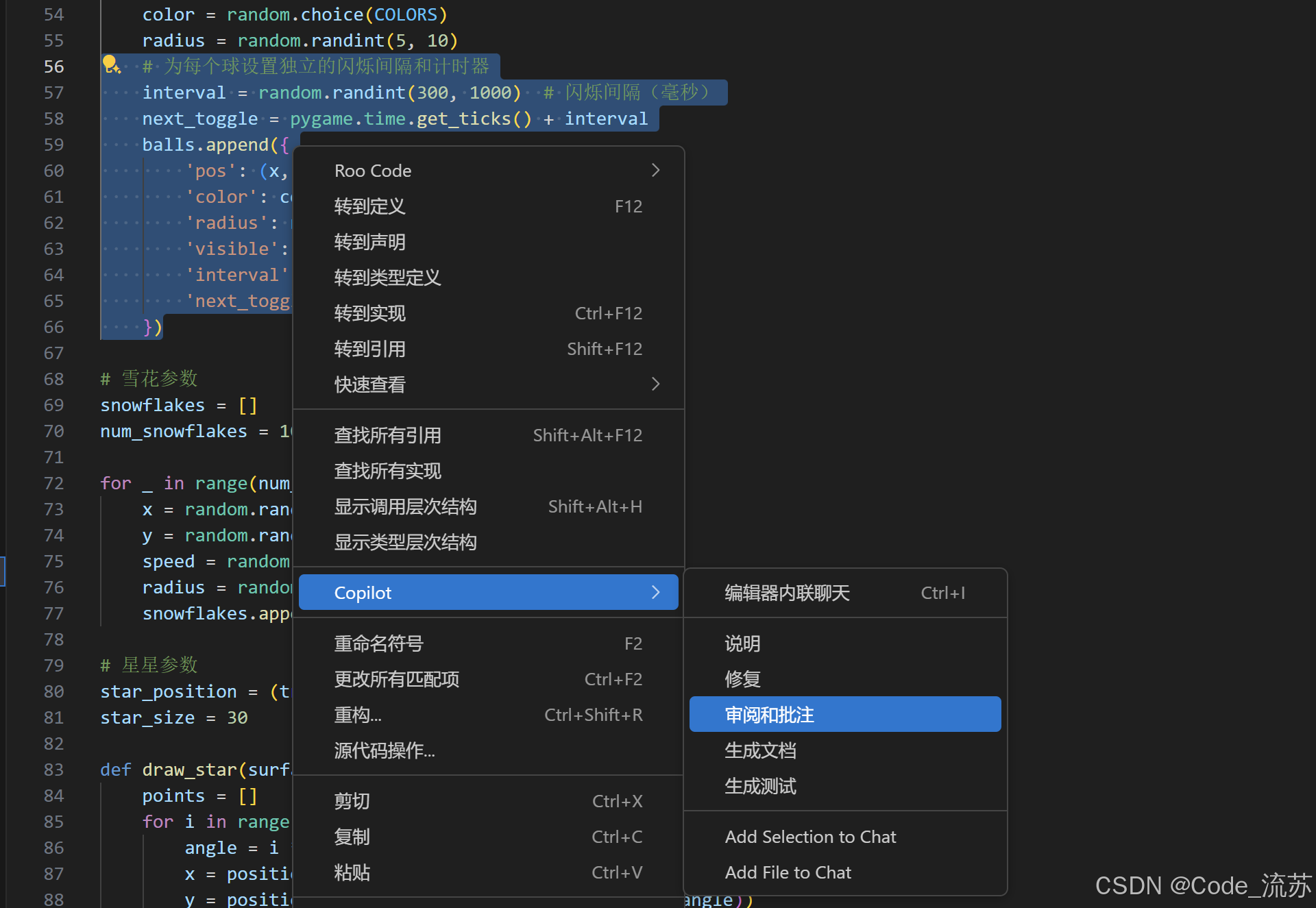Click 源代码操作... menu entry
Screen dimensions: 1316x908
pos(384,750)
